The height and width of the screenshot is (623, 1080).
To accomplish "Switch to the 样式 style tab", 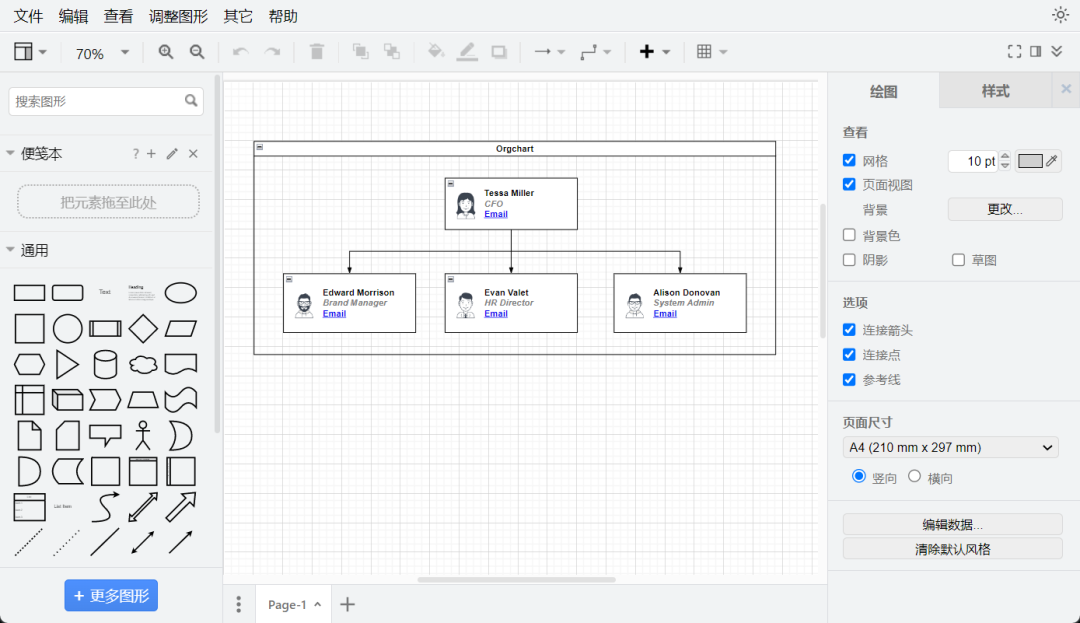I will [x=995, y=91].
